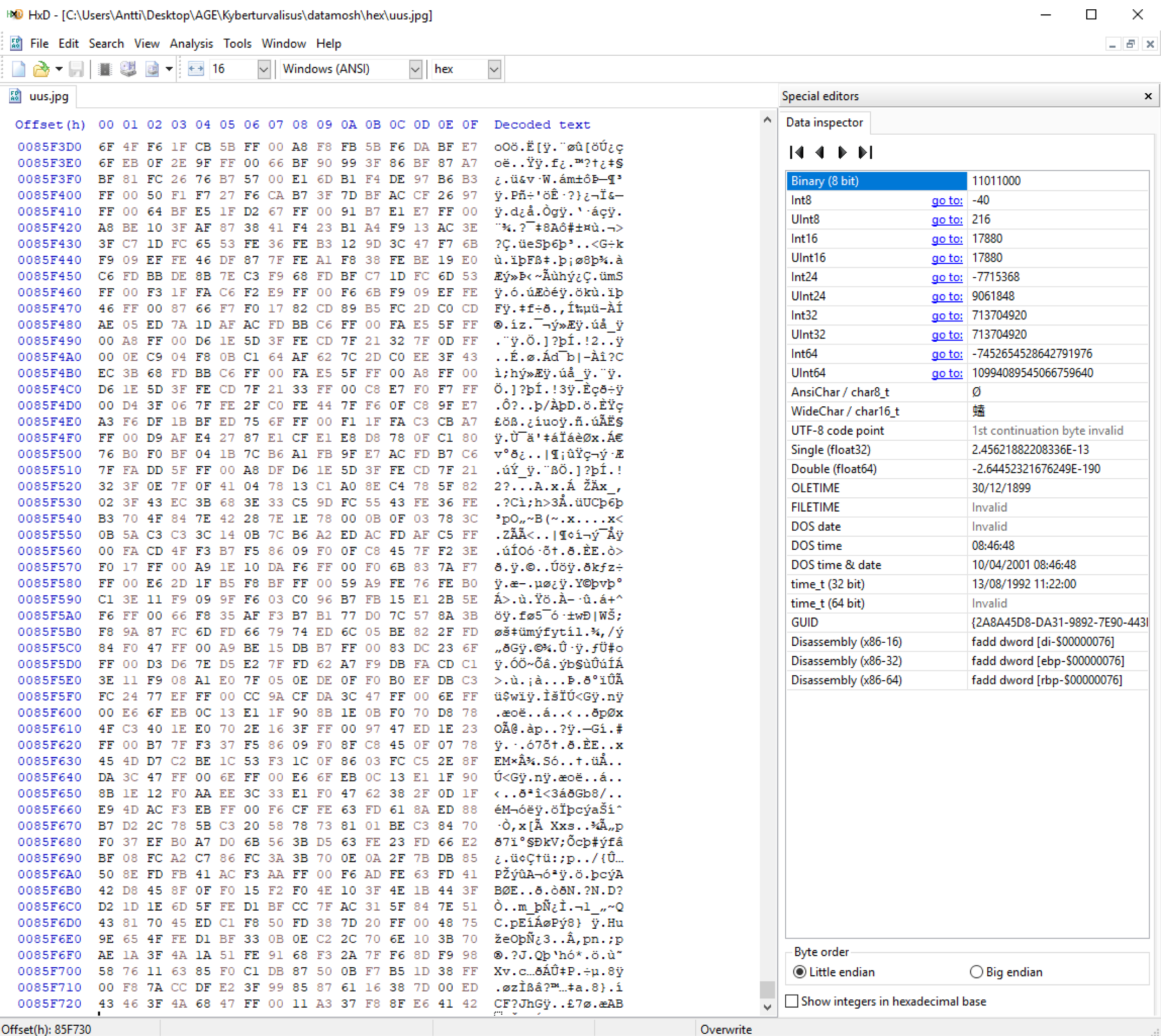Close the Special editors panel

[1148, 96]
